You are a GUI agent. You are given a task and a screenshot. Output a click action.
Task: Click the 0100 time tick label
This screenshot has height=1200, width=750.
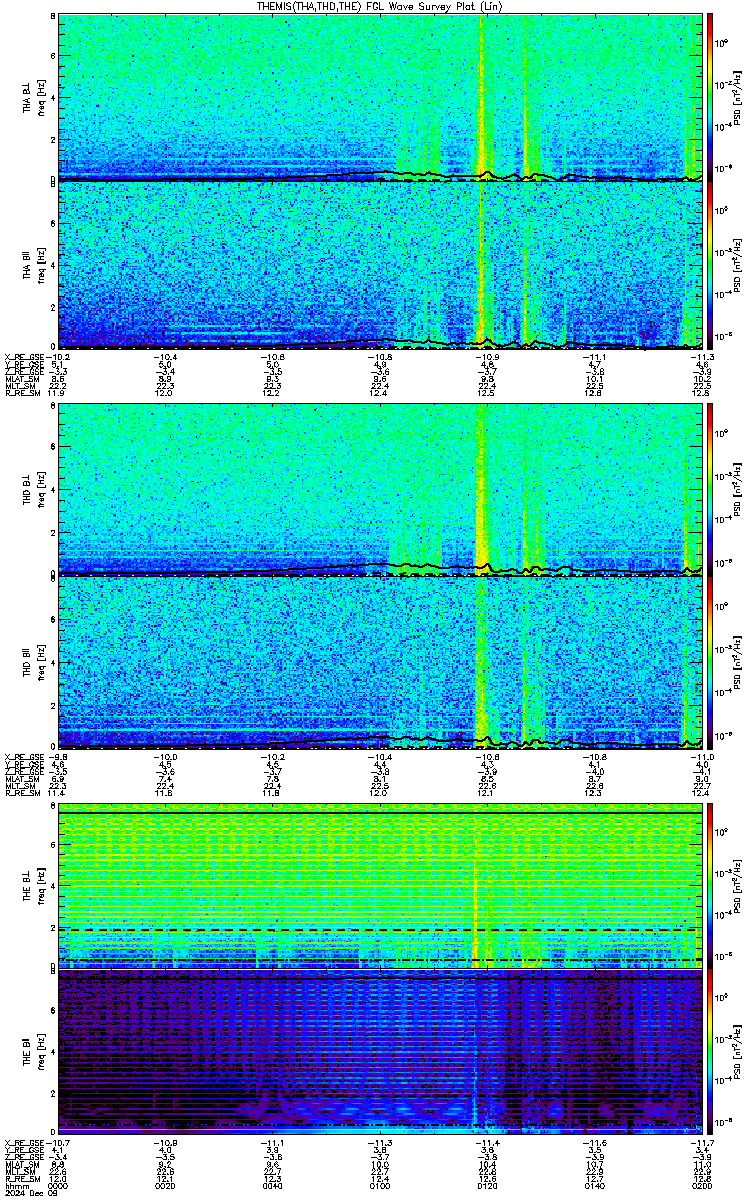coord(381,1185)
